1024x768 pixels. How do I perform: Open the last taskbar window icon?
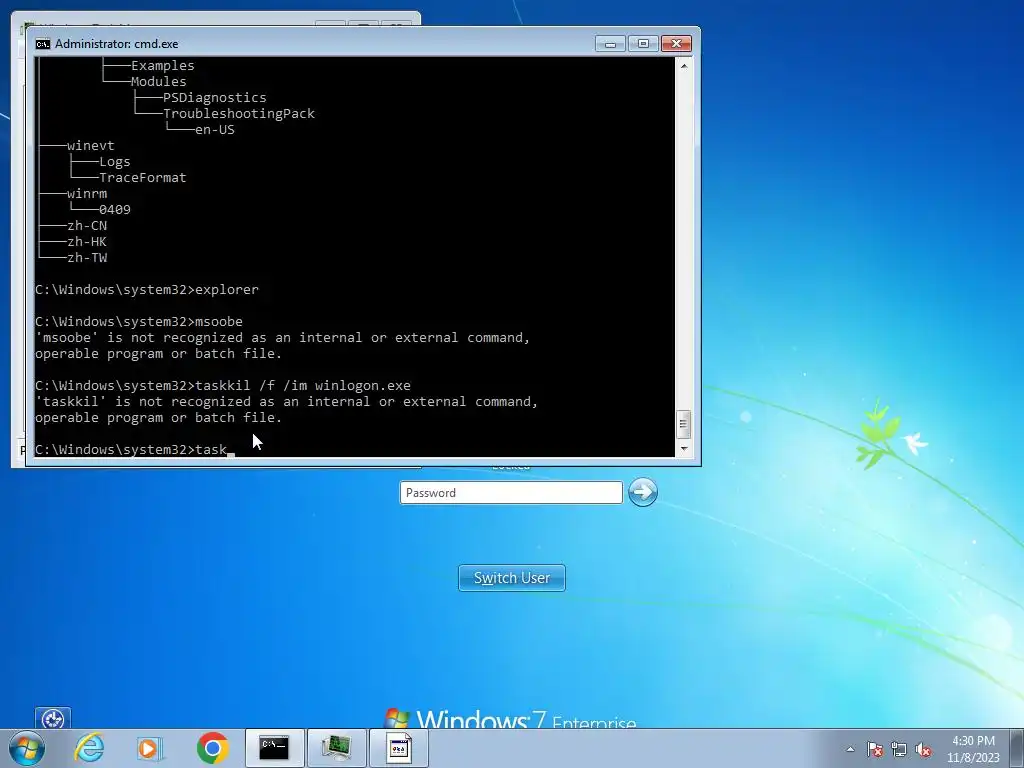pyautogui.click(x=398, y=748)
